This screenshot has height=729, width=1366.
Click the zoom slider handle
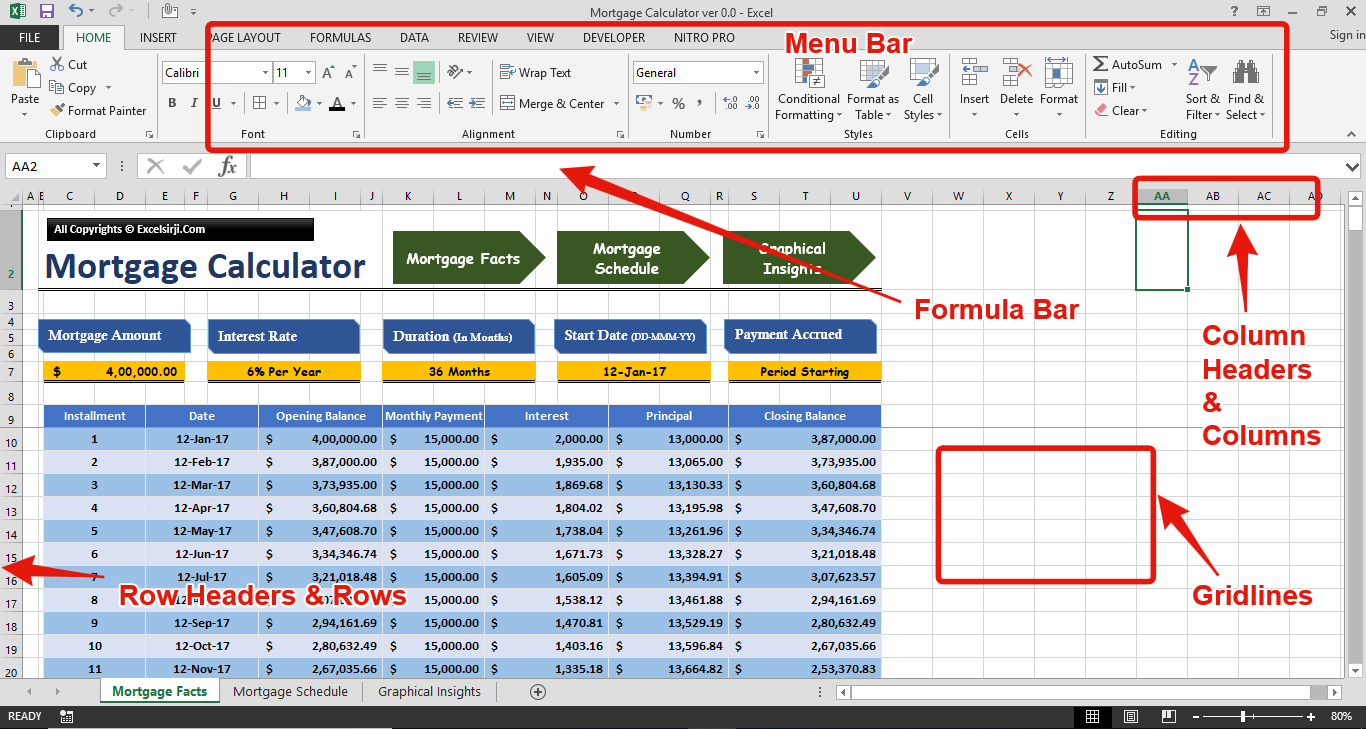click(1243, 716)
